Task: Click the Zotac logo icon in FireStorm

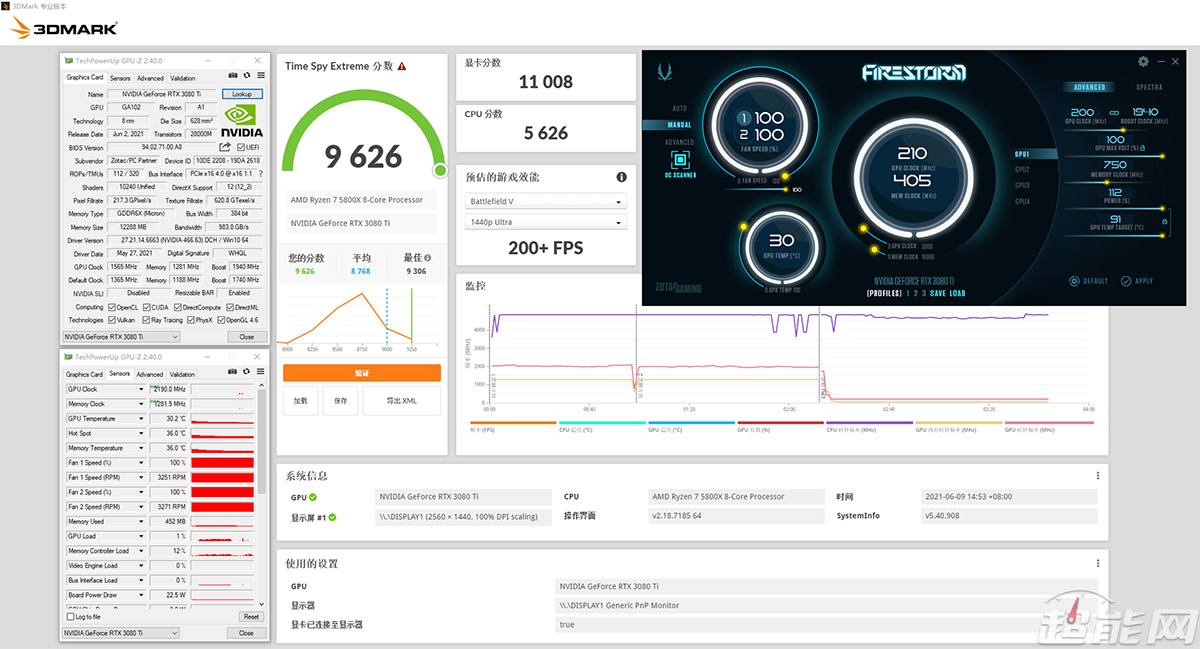Action: [665, 71]
